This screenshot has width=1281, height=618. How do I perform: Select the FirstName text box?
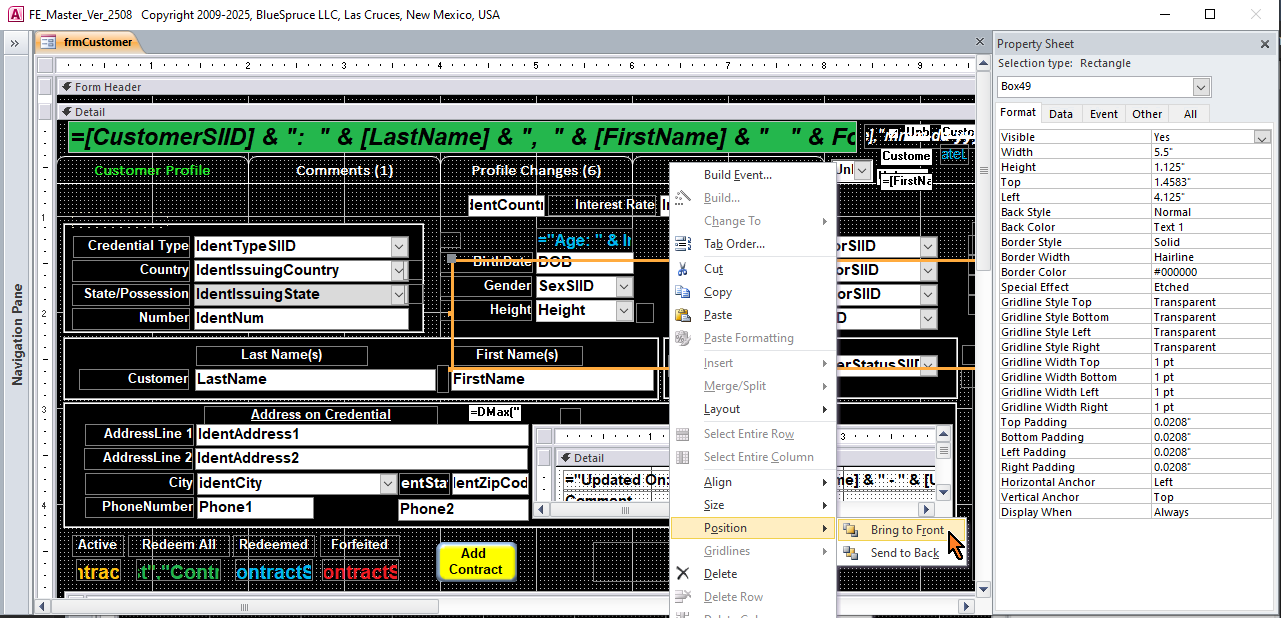click(x=552, y=379)
